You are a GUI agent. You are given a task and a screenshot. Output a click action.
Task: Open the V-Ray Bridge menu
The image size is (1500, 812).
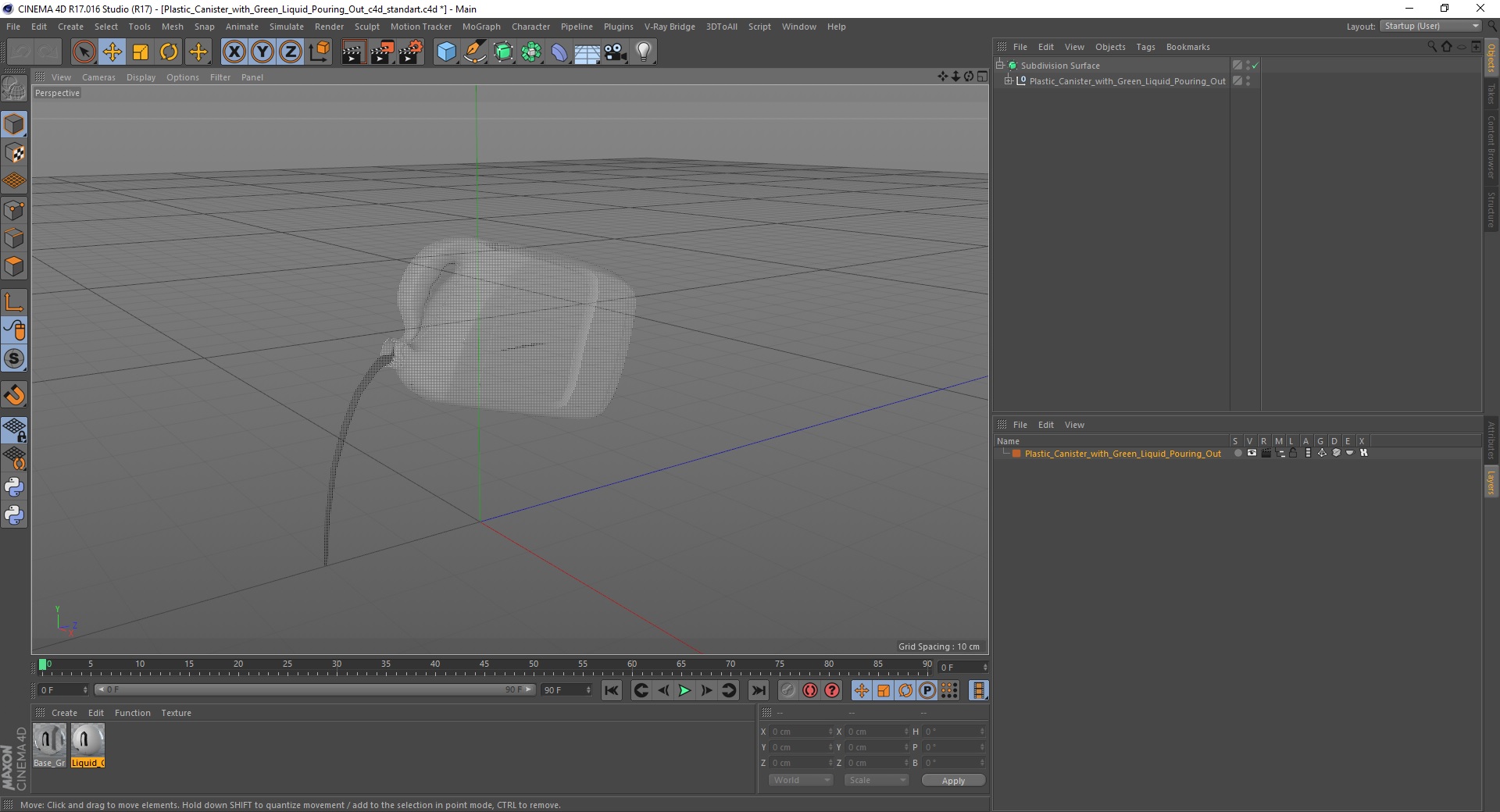pyautogui.click(x=670, y=27)
